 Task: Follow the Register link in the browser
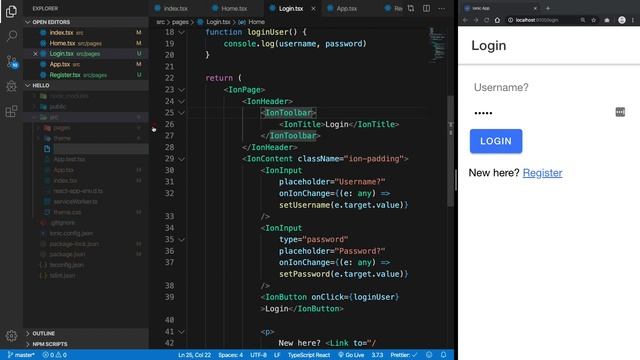click(542, 173)
